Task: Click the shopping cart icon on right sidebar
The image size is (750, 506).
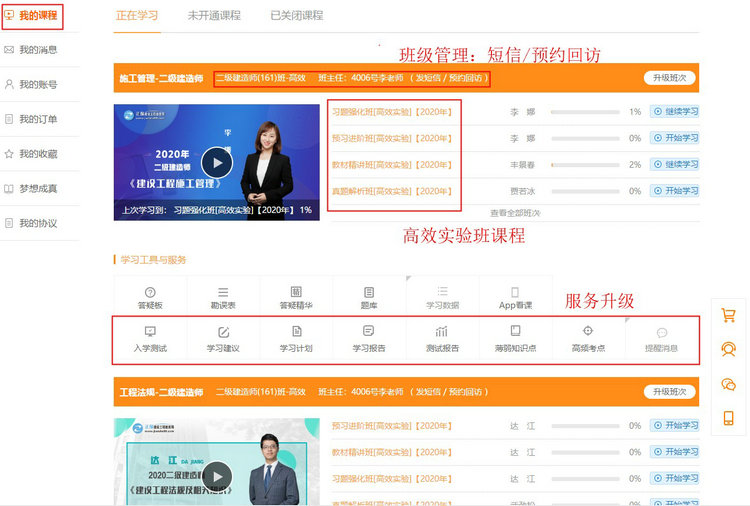Action: click(x=728, y=315)
